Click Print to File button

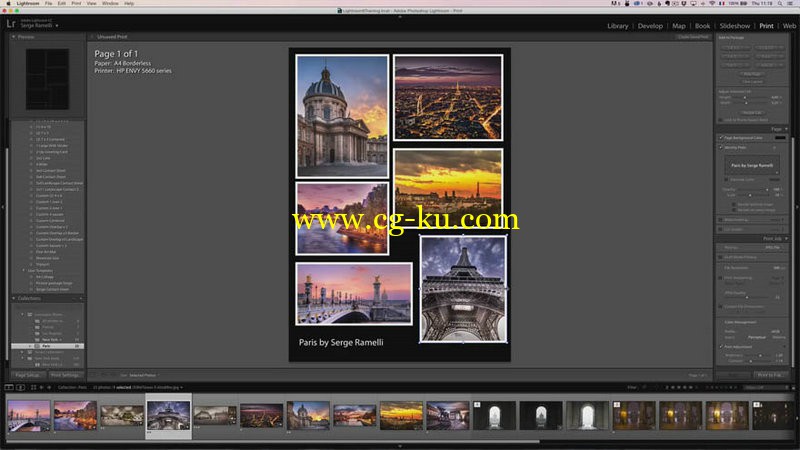[x=770, y=375]
